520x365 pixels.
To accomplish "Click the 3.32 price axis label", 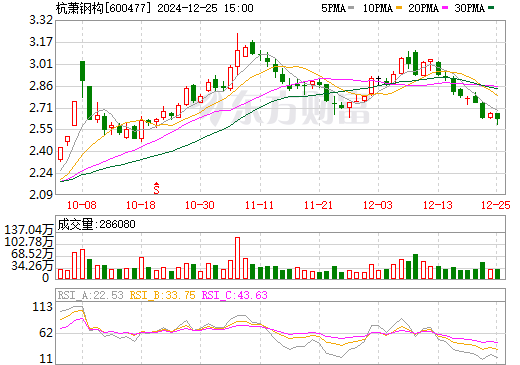I will [x=41, y=20].
